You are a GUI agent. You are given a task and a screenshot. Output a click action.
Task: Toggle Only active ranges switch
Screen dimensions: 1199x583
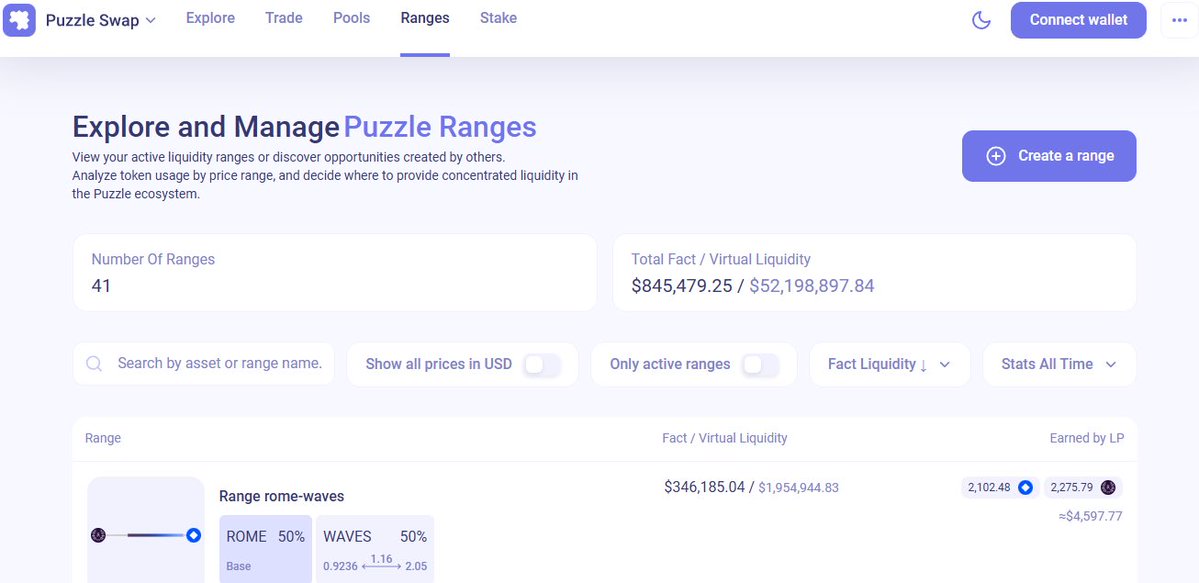[x=761, y=365]
